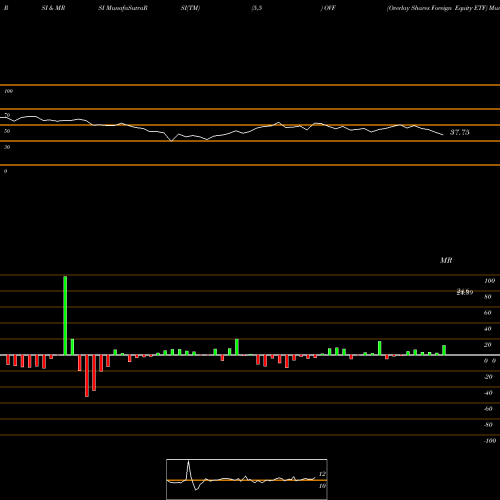
Task: Click the longest red MR bar
Action: tap(87, 376)
